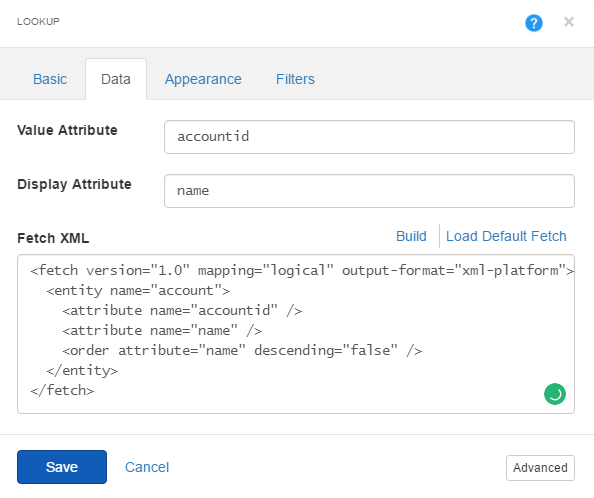The height and width of the screenshot is (498, 594).
Task: Focus the Value Attribute field containing accountid
Action: pos(369,137)
